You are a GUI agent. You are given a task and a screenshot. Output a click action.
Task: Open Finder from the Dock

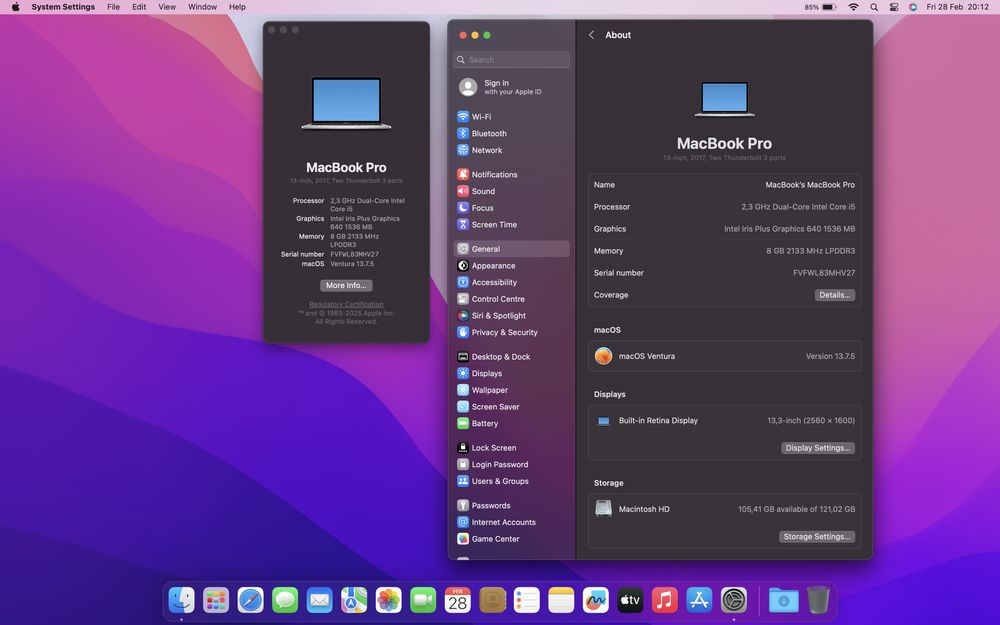(182, 600)
